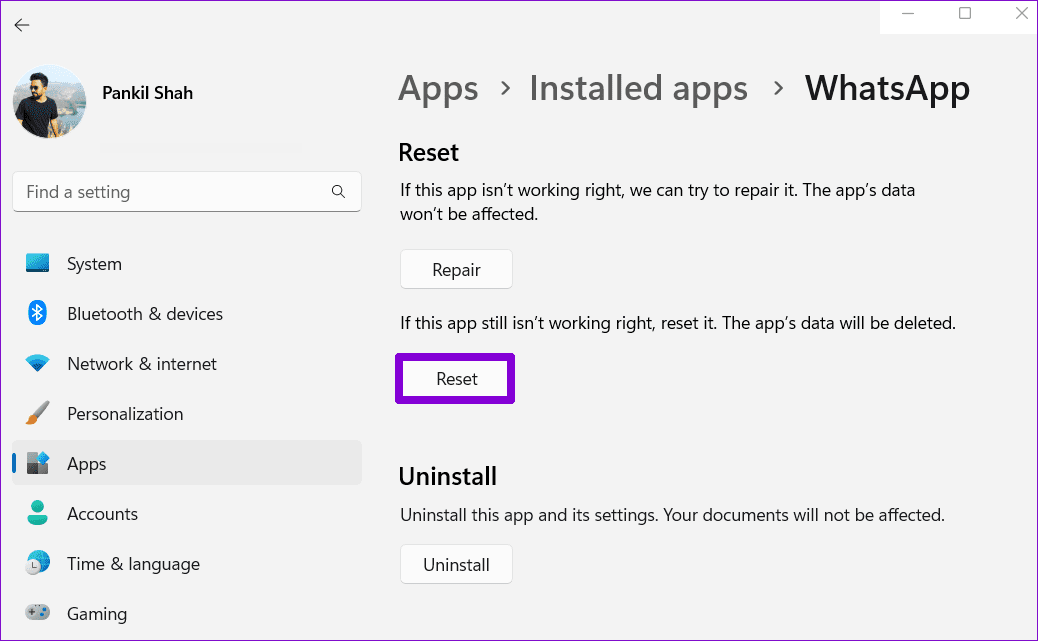Screen dimensions: 1038x641
Task: Open Gaming via the controller icon
Action: [38, 612]
